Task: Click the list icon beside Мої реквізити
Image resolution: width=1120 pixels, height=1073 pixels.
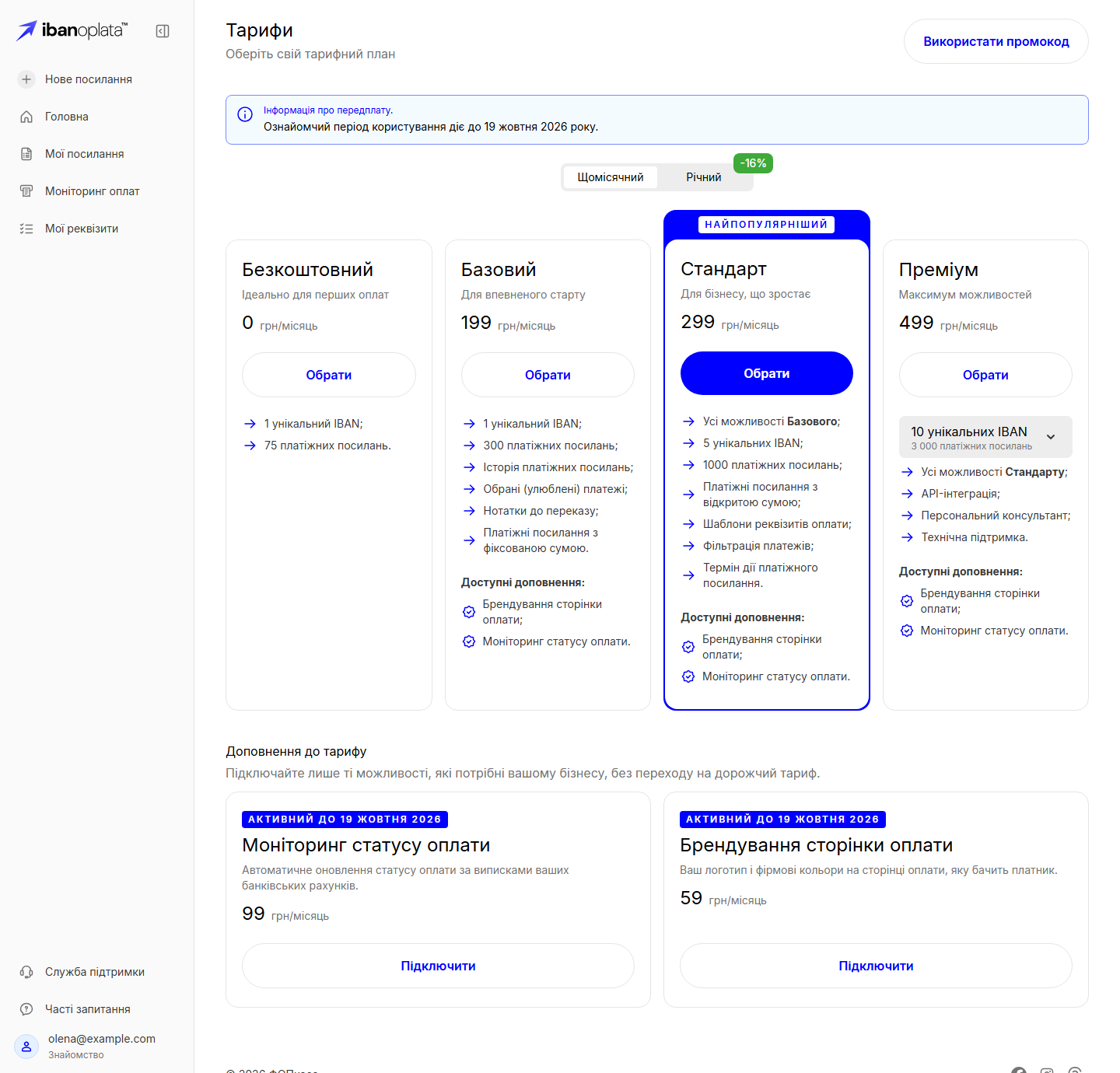Action: [x=26, y=229]
